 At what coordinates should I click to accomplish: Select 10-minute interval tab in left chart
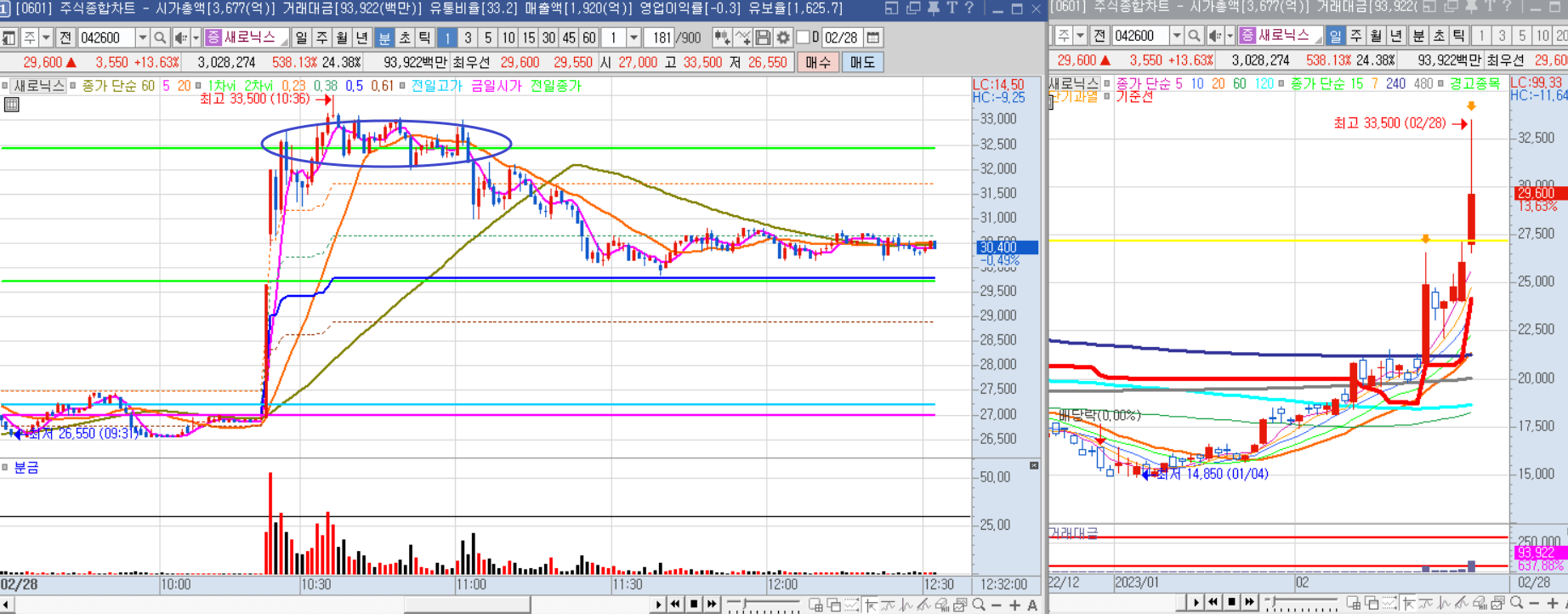pyautogui.click(x=508, y=38)
